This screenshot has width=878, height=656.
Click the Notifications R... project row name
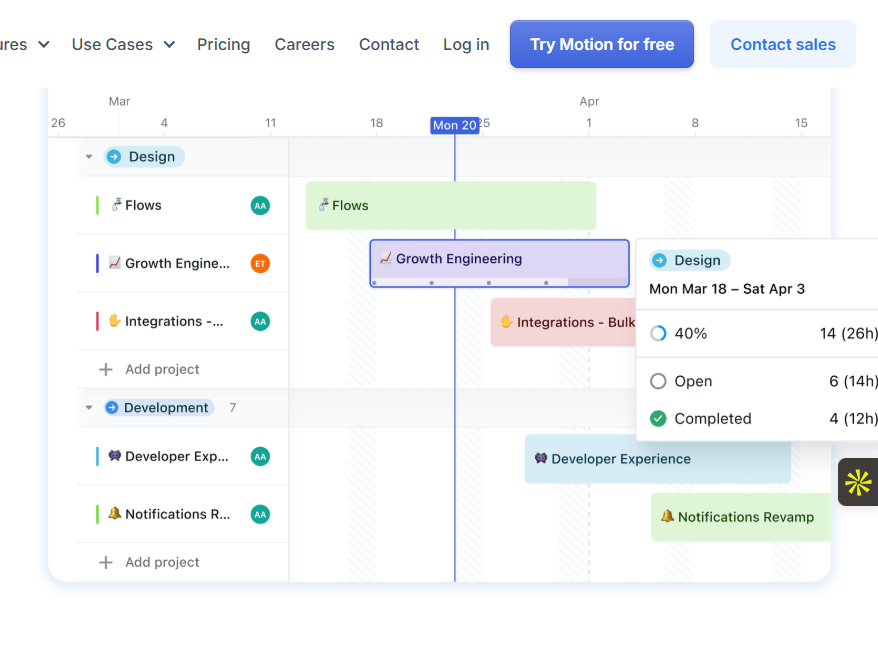point(178,514)
